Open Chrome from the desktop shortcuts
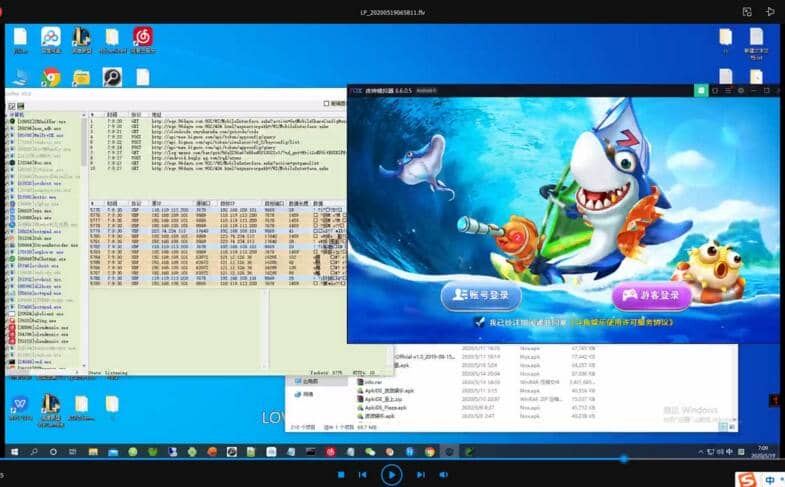Viewport: 785px width, 487px height. (51, 78)
